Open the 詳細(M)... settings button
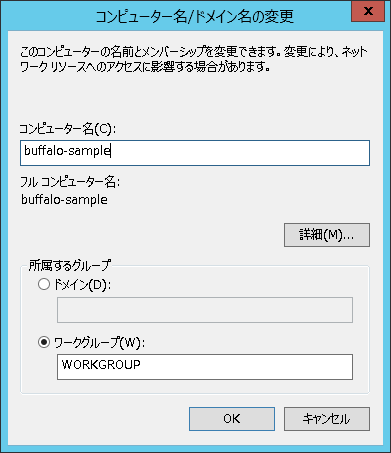Screen dimensions: 391x453 327,235
